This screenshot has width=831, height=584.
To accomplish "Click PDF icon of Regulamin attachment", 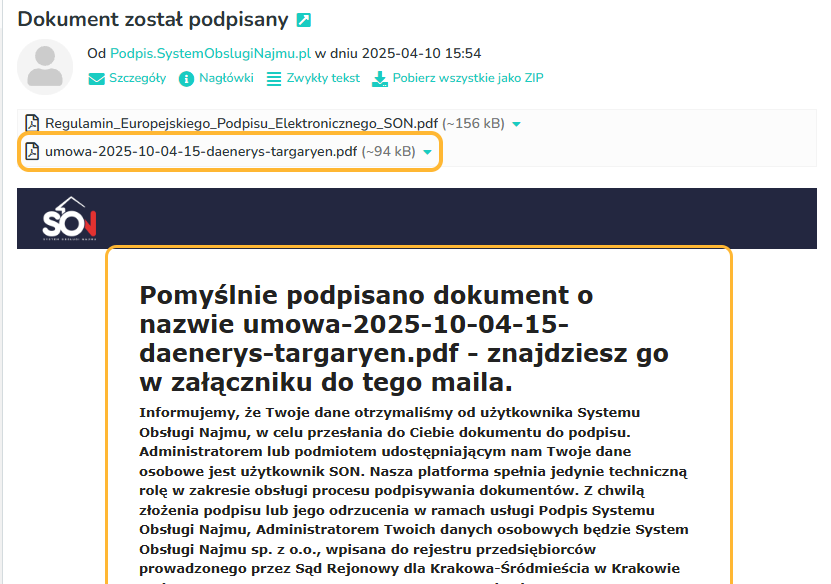I will pos(32,123).
